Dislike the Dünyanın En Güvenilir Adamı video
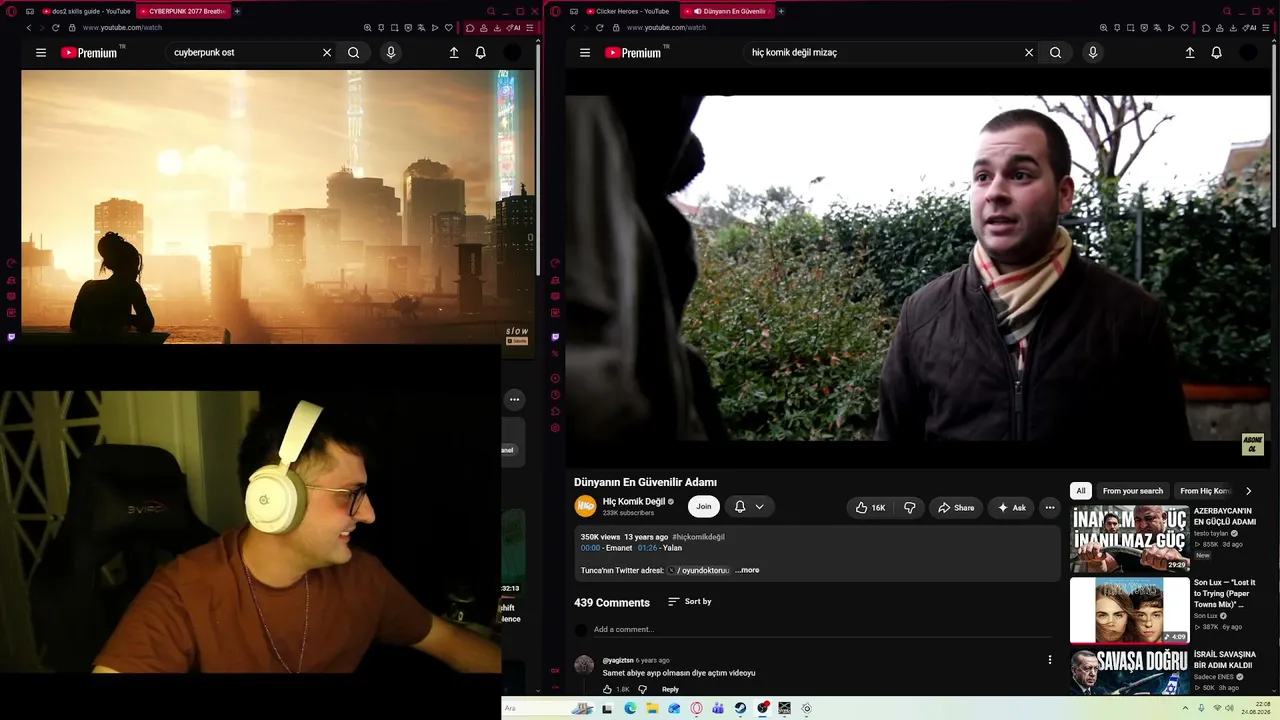The image size is (1280, 720). click(910, 508)
